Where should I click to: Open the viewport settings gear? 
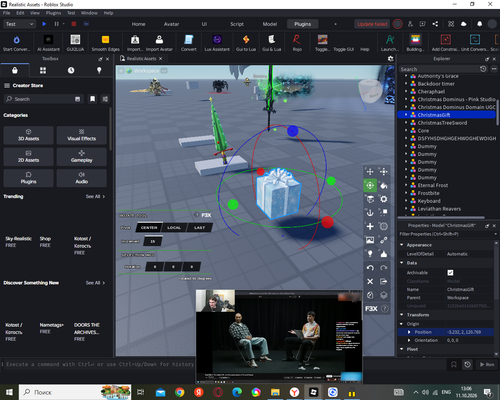click(390, 59)
